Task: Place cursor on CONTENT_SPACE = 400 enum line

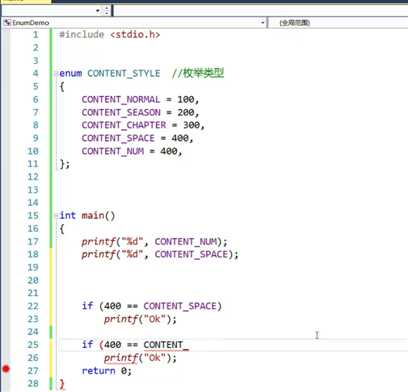Action: [137, 138]
